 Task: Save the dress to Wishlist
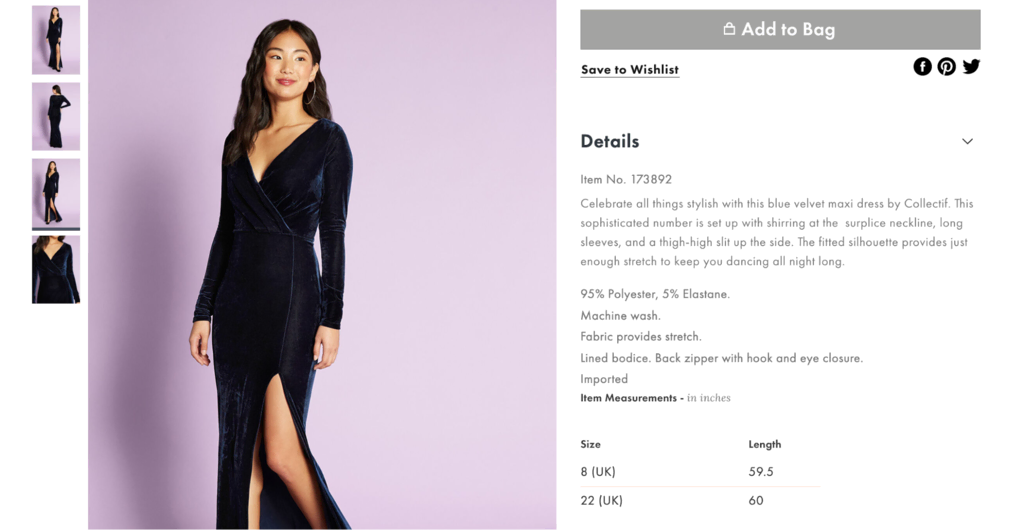tap(630, 70)
